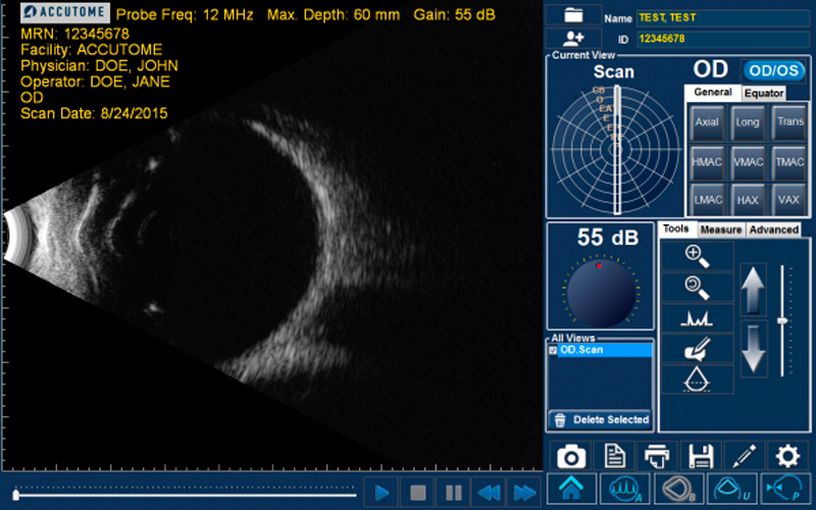Capture a snapshot with the camera icon
Image resolution: width=816 pixels, height=510 pixels.
571,456
